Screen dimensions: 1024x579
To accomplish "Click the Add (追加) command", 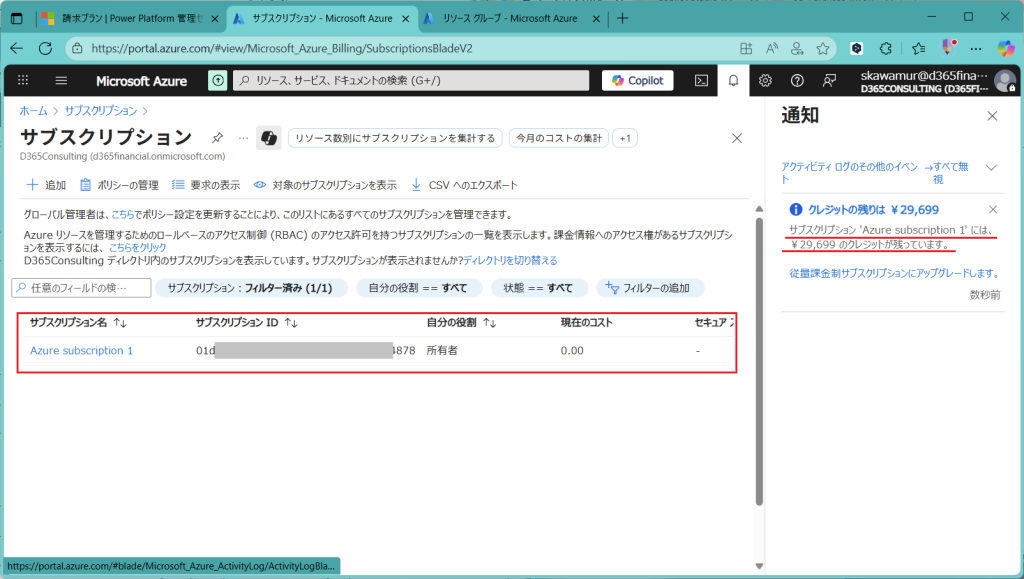I will point(46,185).
